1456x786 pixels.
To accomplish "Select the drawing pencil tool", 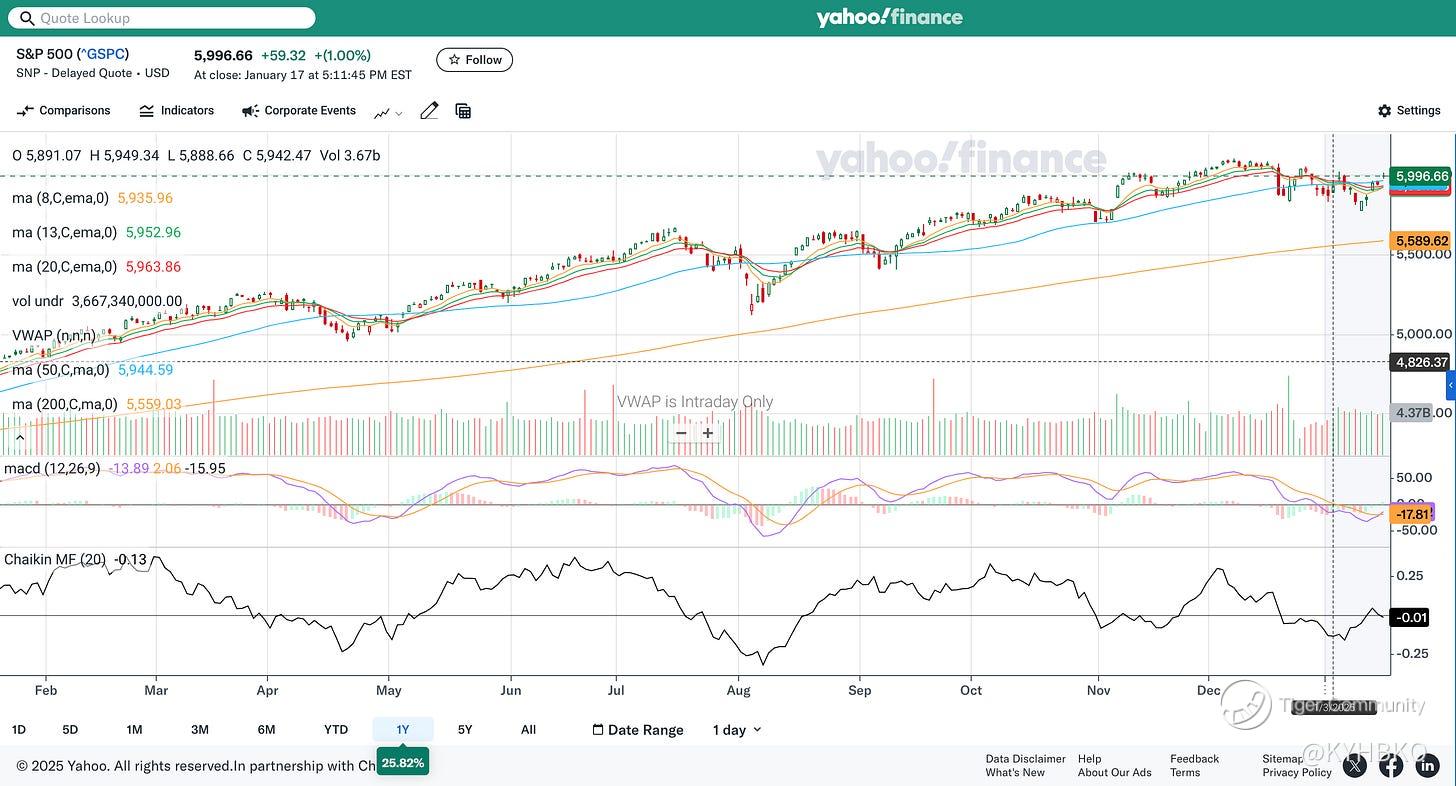I will [429, 111].
